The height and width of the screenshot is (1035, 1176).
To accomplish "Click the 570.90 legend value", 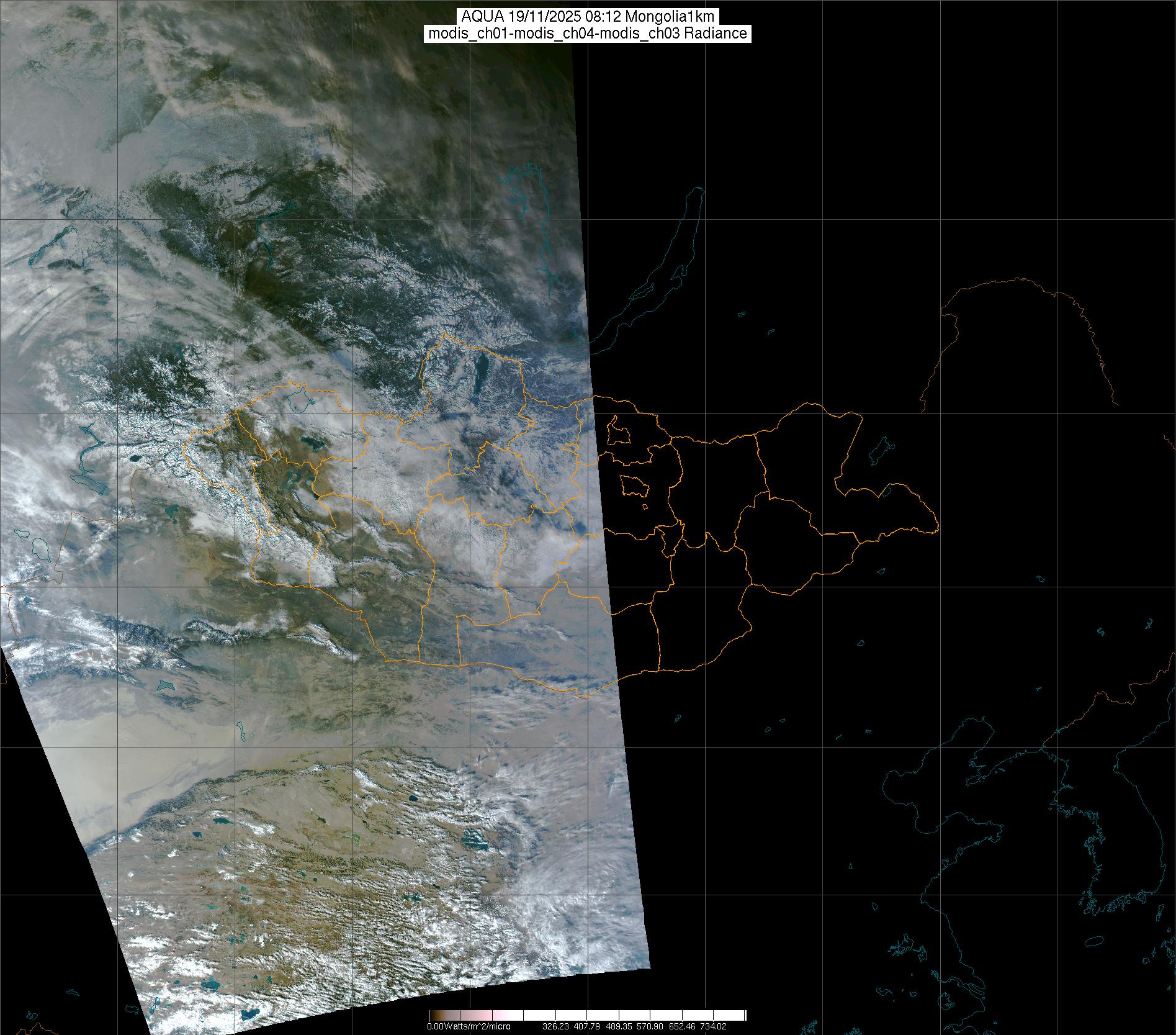I will pos(650,1026).
